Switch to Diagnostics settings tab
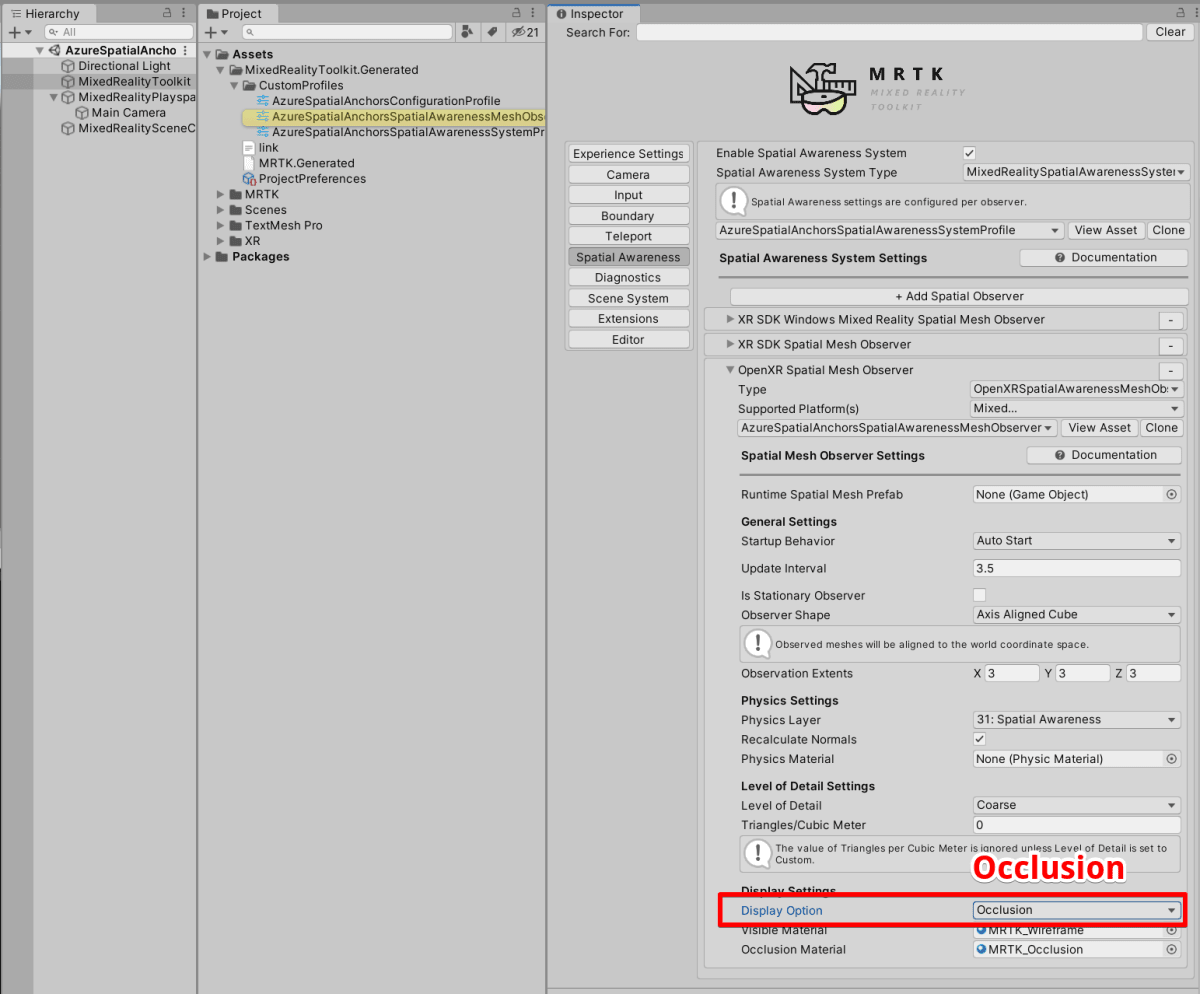This screenshot has width=1200, height=994. [x=628, y=277]
